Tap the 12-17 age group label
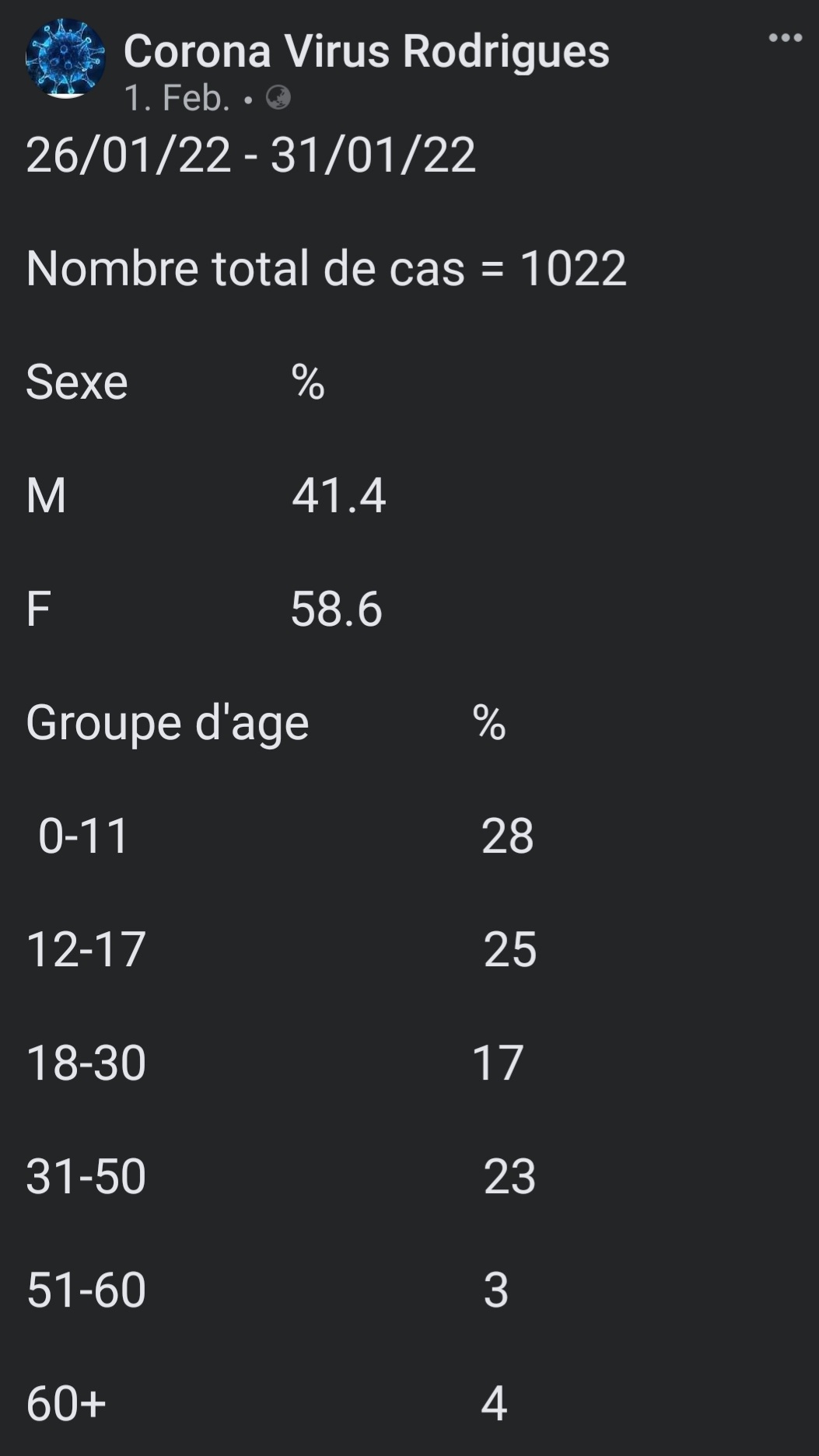This screenshot has height=1456, width=819. pyautogui.click(x=86, y=949)
